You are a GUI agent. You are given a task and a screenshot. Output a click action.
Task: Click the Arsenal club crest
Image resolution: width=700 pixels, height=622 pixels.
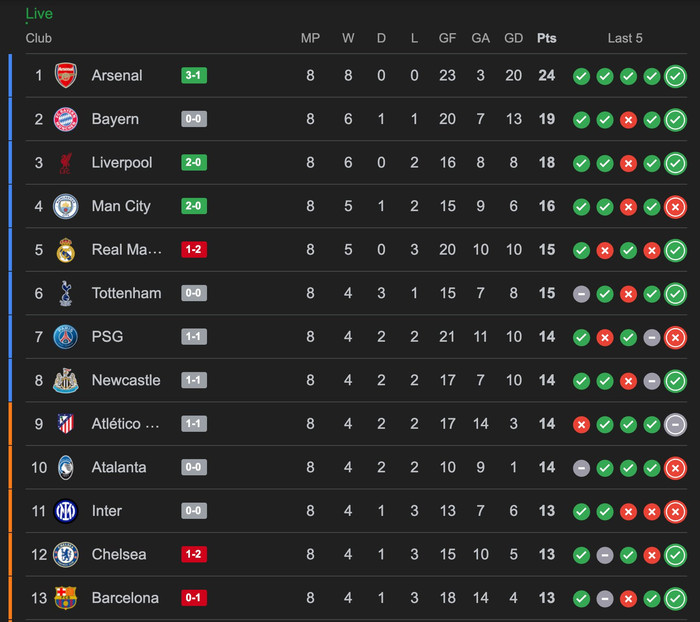(66, 75)
